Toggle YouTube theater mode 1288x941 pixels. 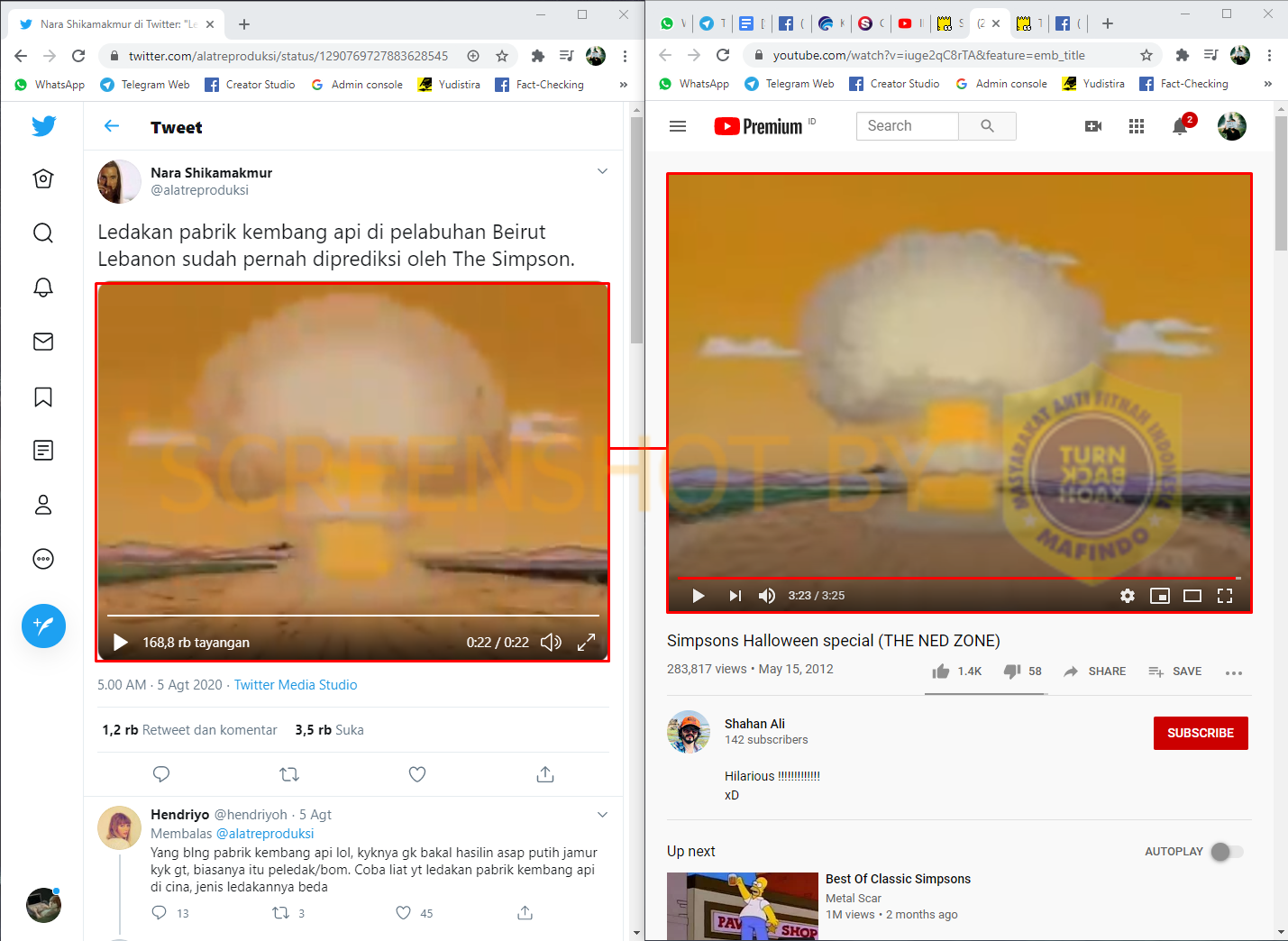tap(1192, 596)
